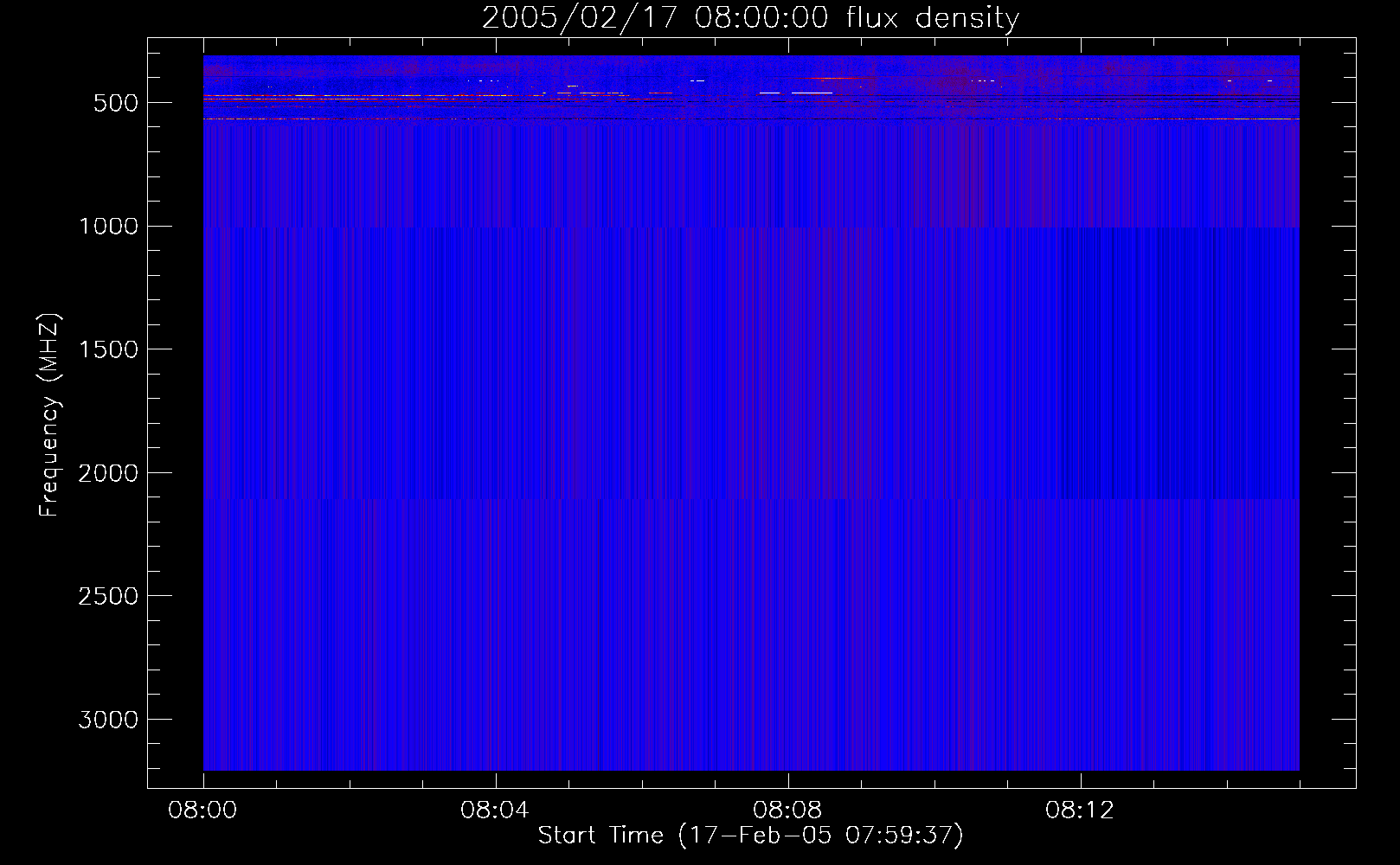Screen dimensions: 1400x865
Task: Select the 1000 frequency tick label
Action: pos(108,227)
